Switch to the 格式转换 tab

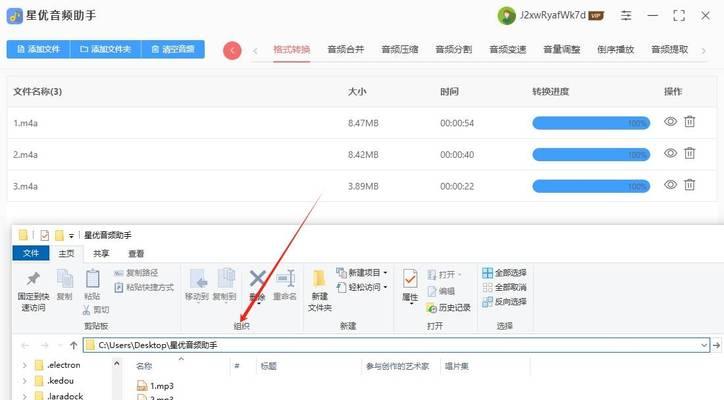(291, 49)
